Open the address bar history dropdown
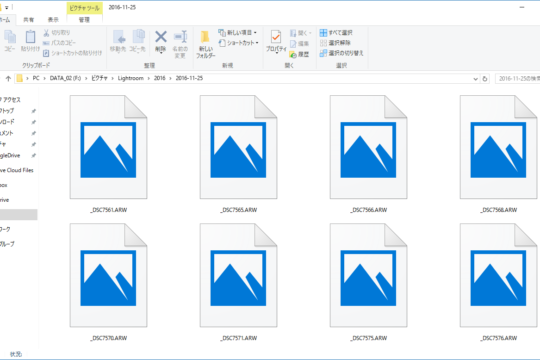The image size is (540, 360). point(476,79)
